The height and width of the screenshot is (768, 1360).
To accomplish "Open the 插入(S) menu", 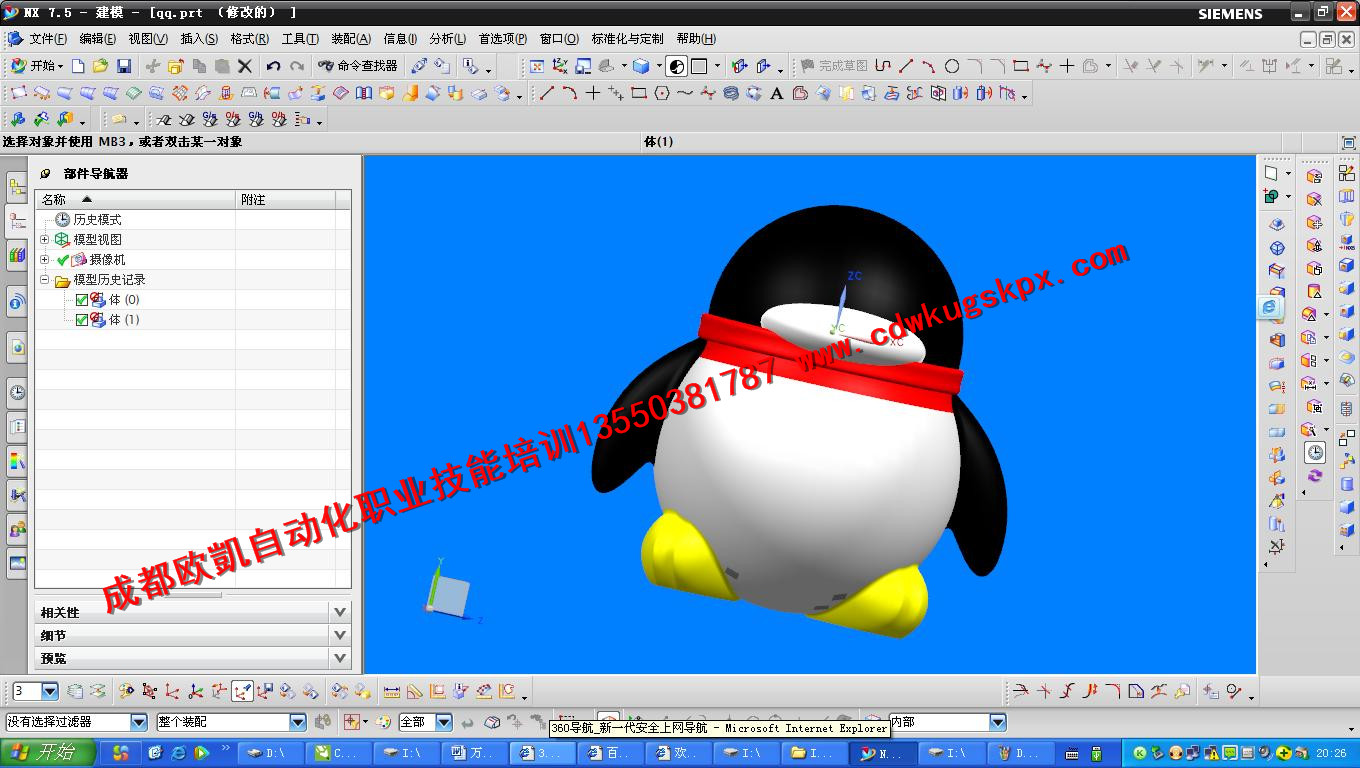I will point(199,39).
